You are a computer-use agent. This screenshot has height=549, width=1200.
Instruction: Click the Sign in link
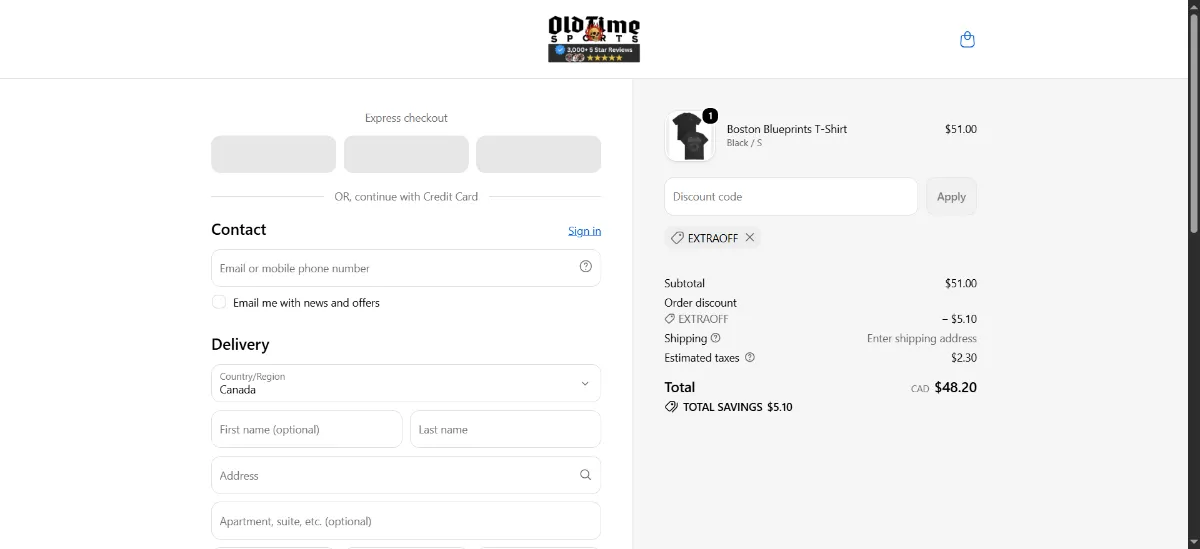(x=585, y=231)
